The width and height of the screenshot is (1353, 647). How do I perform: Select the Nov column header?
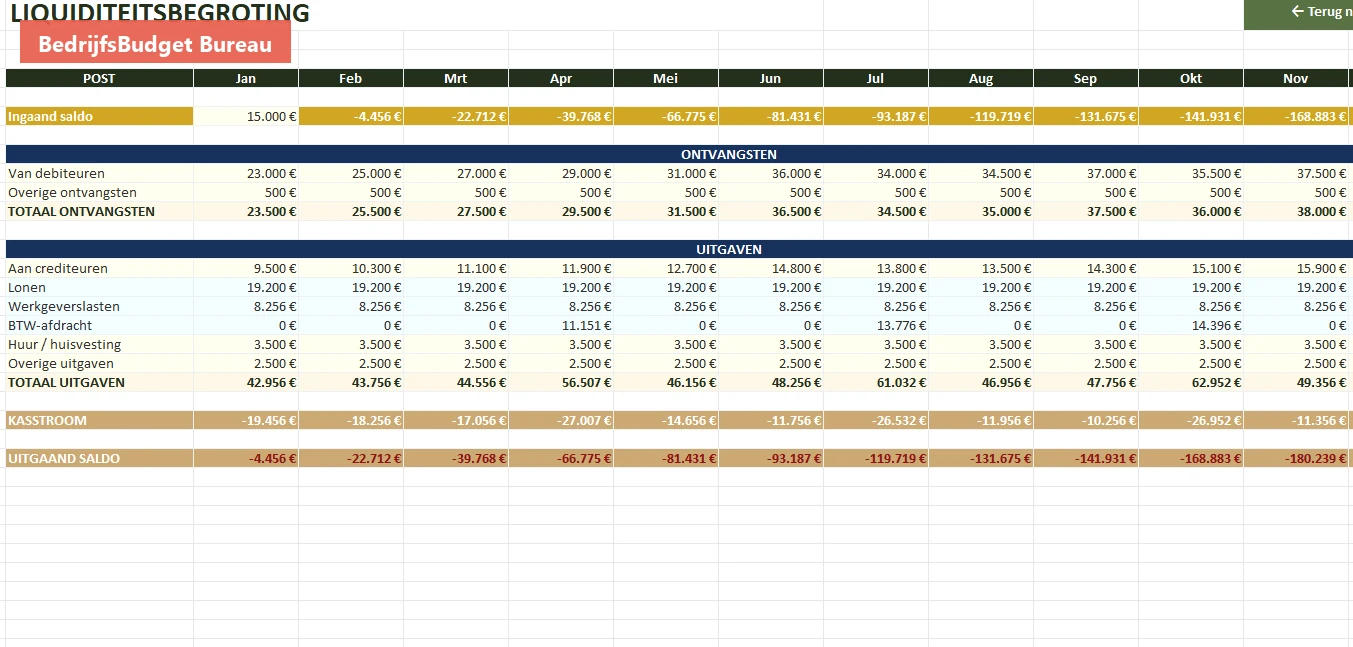1296,78
